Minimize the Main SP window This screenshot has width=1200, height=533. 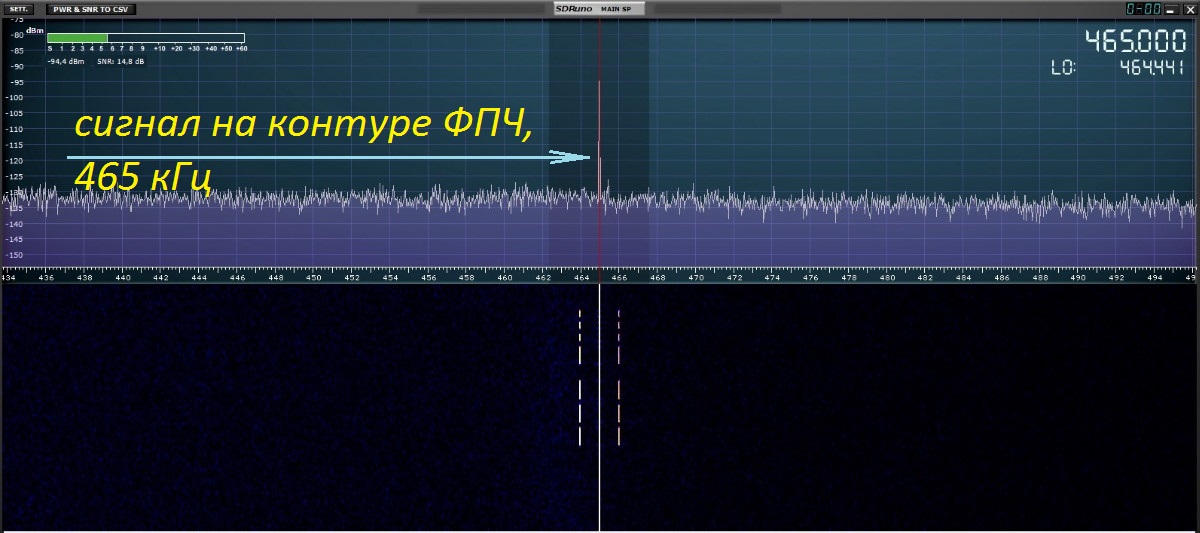tap(1169, 9)
